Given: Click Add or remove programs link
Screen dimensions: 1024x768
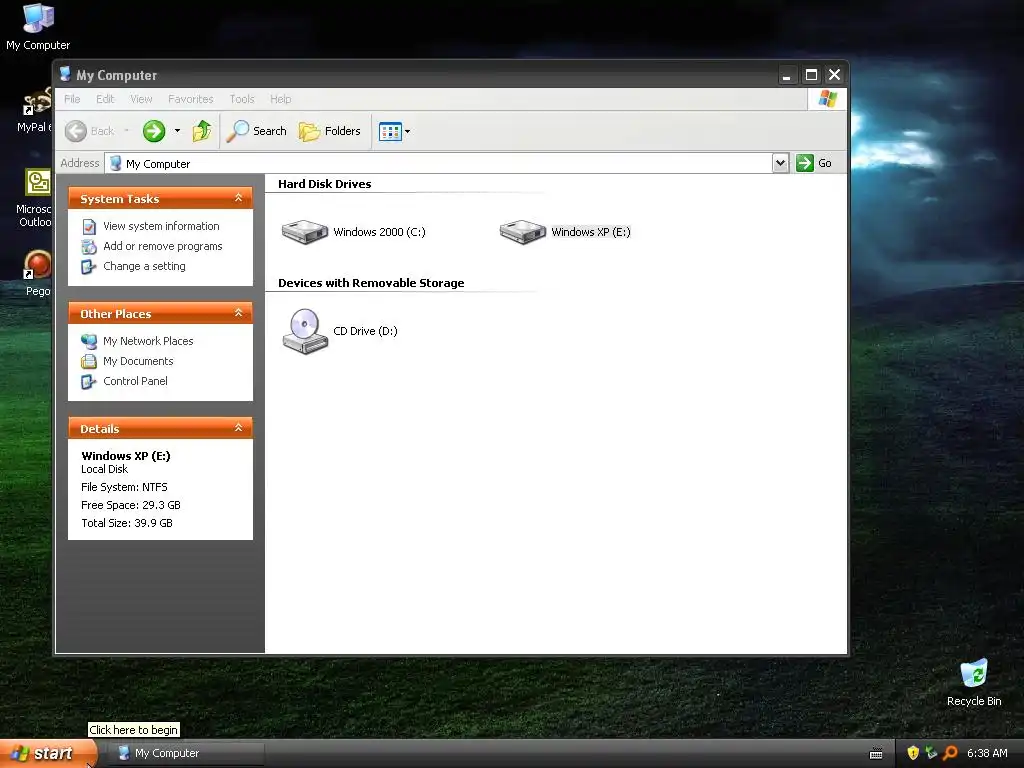Looking at the screenshot, I should coord(163,246).
